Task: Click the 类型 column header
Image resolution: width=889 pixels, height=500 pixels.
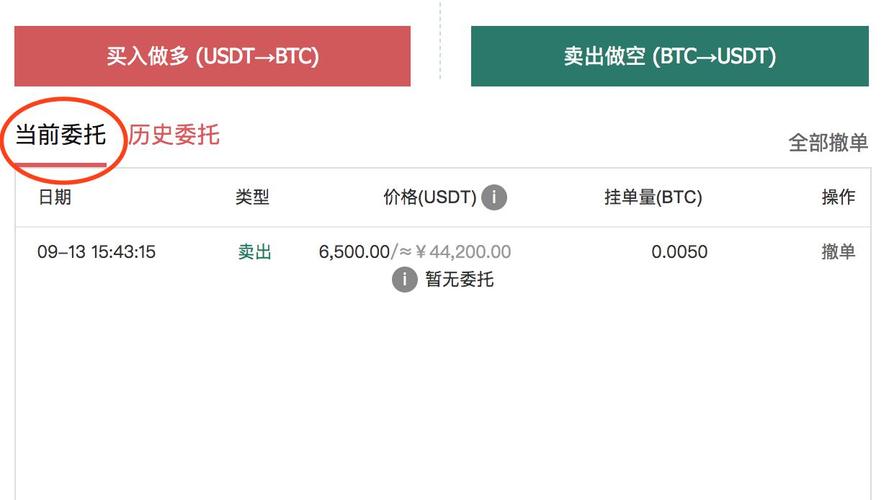Action: tap(252, 197)
